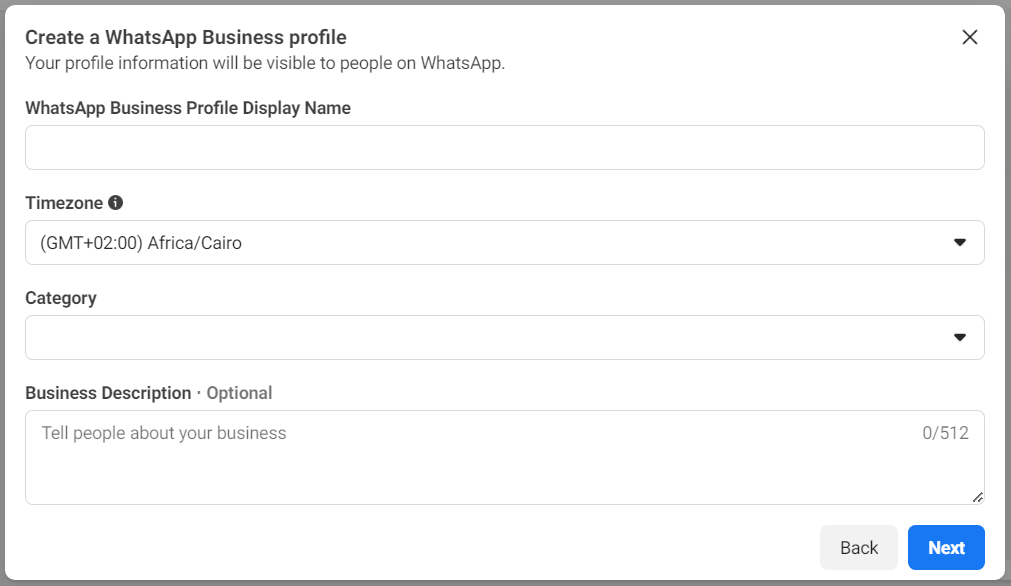The width and height of the screenshot is (1011, 586).
Task: Click the 'WhatsApp Business Profile Display Name' label
Action: tap(188, 108)
